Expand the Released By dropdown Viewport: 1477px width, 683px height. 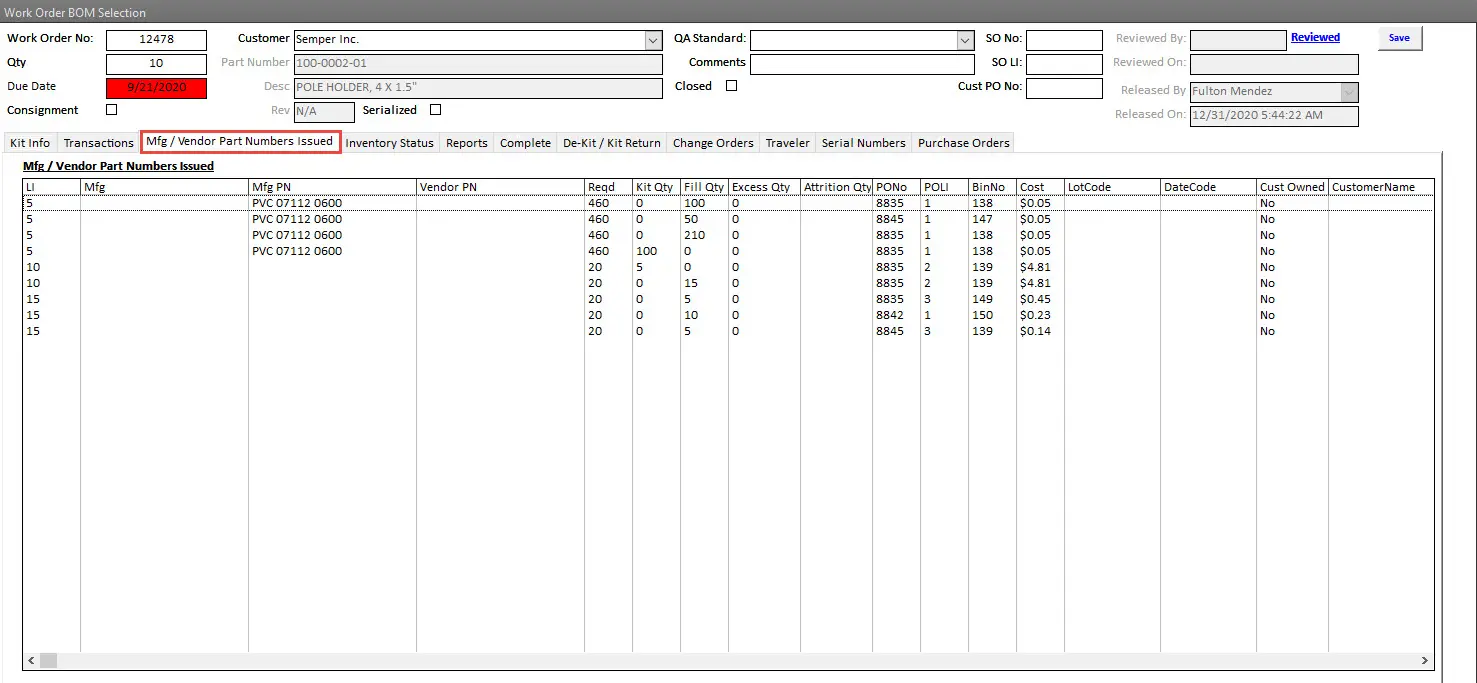[1349, 92]
